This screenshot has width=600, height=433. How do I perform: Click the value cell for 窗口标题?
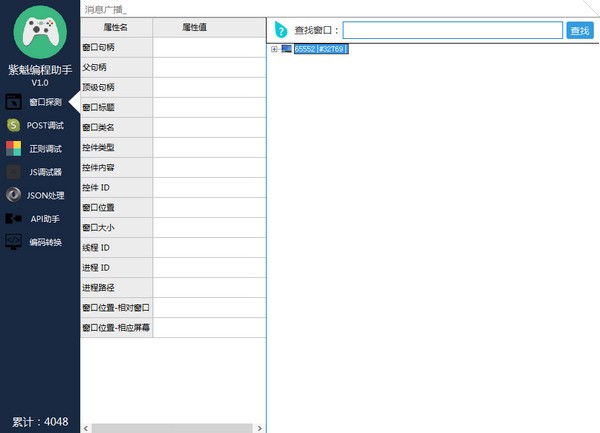click(x=209, y=107)
